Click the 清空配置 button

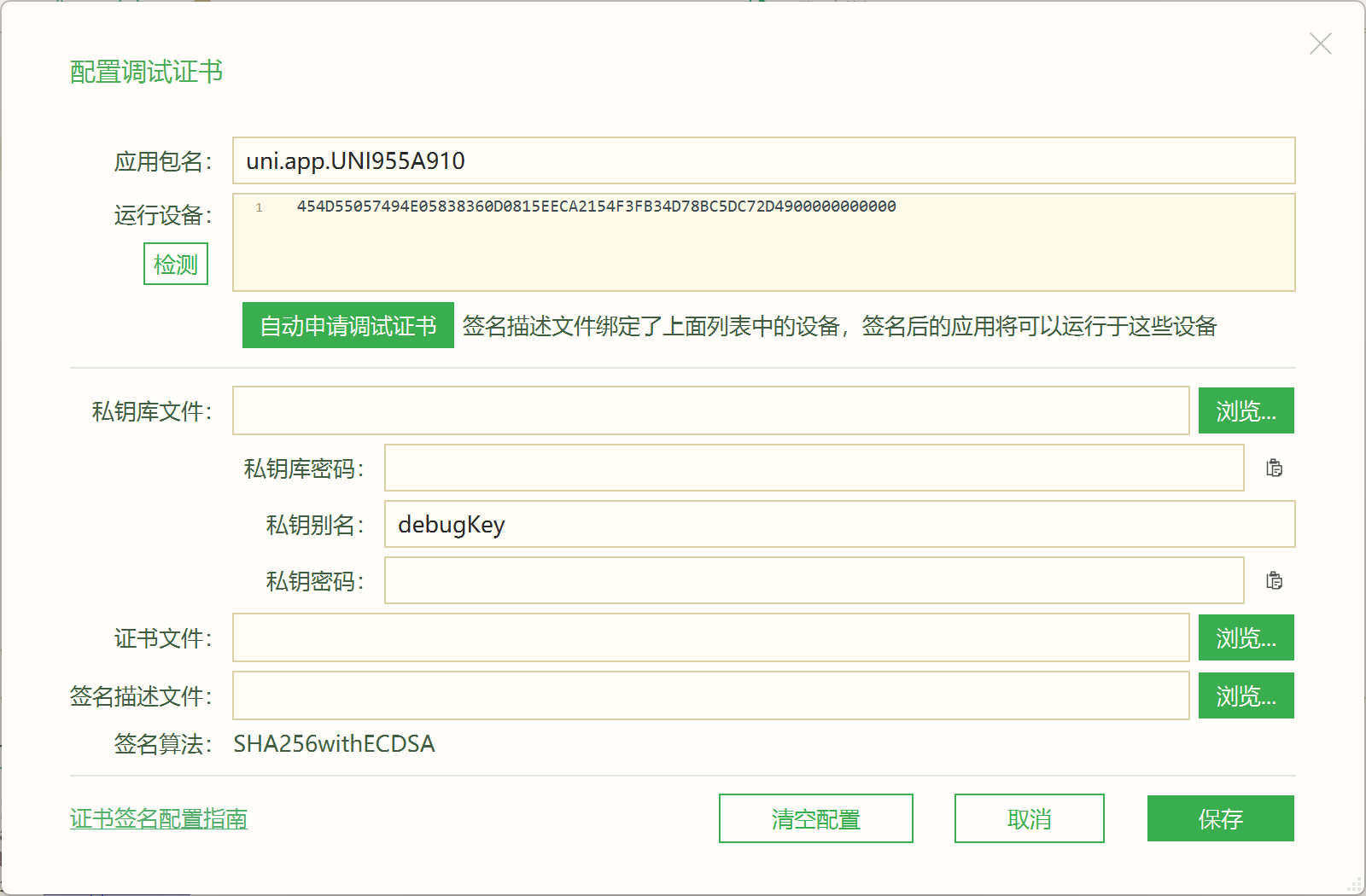pyautogui.click(x=815, y=819)
